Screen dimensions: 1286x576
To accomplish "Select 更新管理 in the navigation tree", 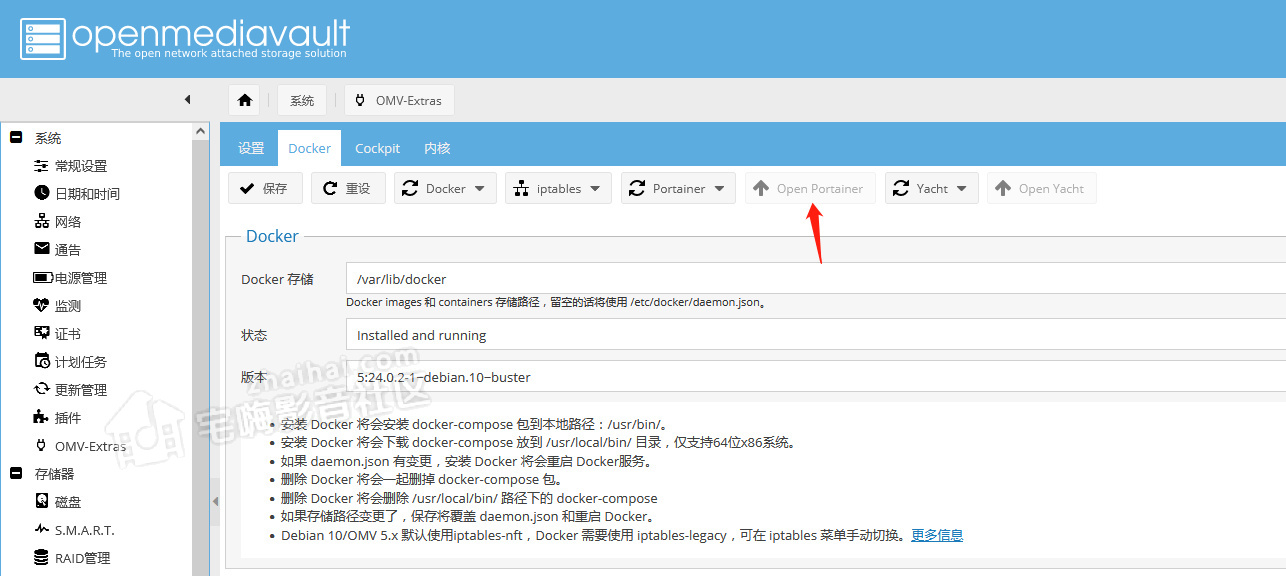I will [x=81, y=390].
